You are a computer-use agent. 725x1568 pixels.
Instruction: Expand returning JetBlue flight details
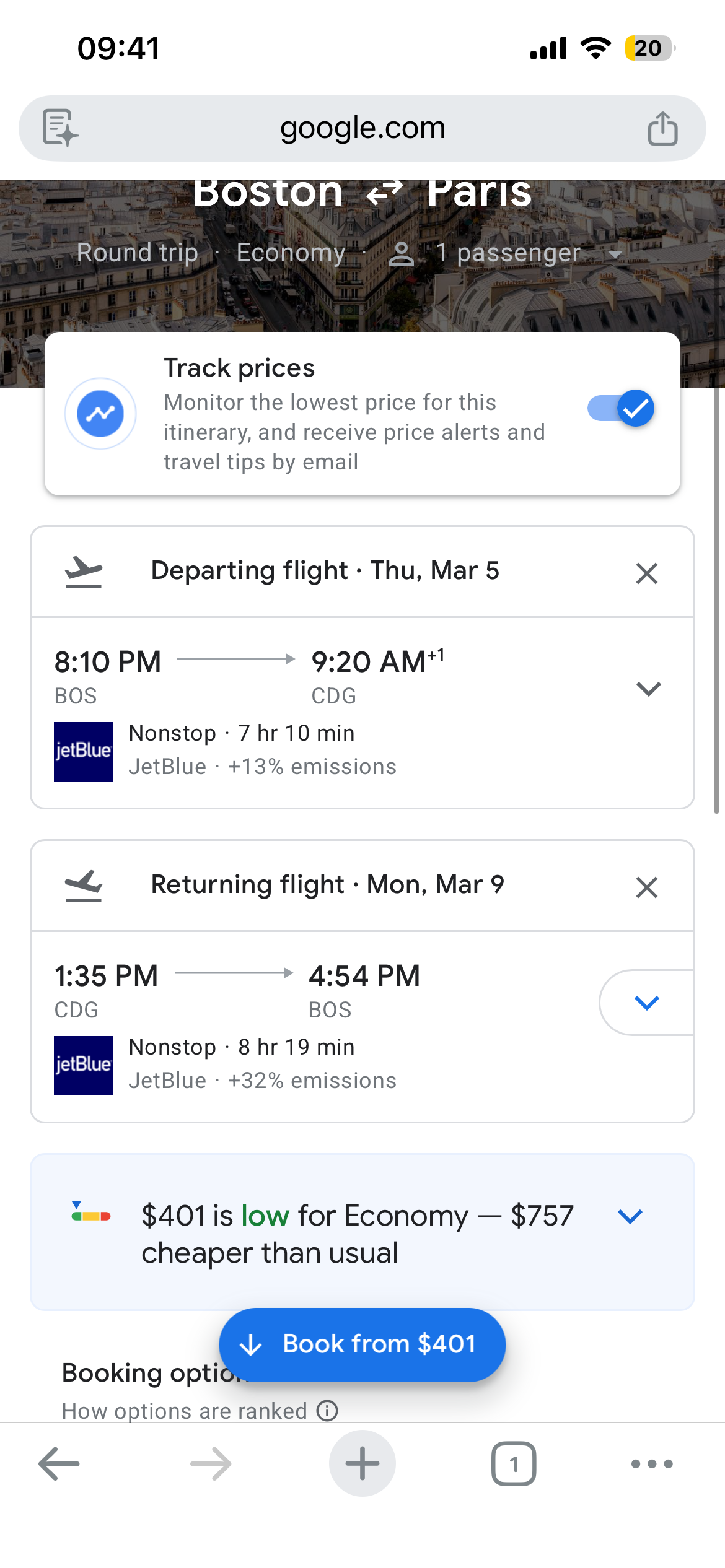[646, 1002]
